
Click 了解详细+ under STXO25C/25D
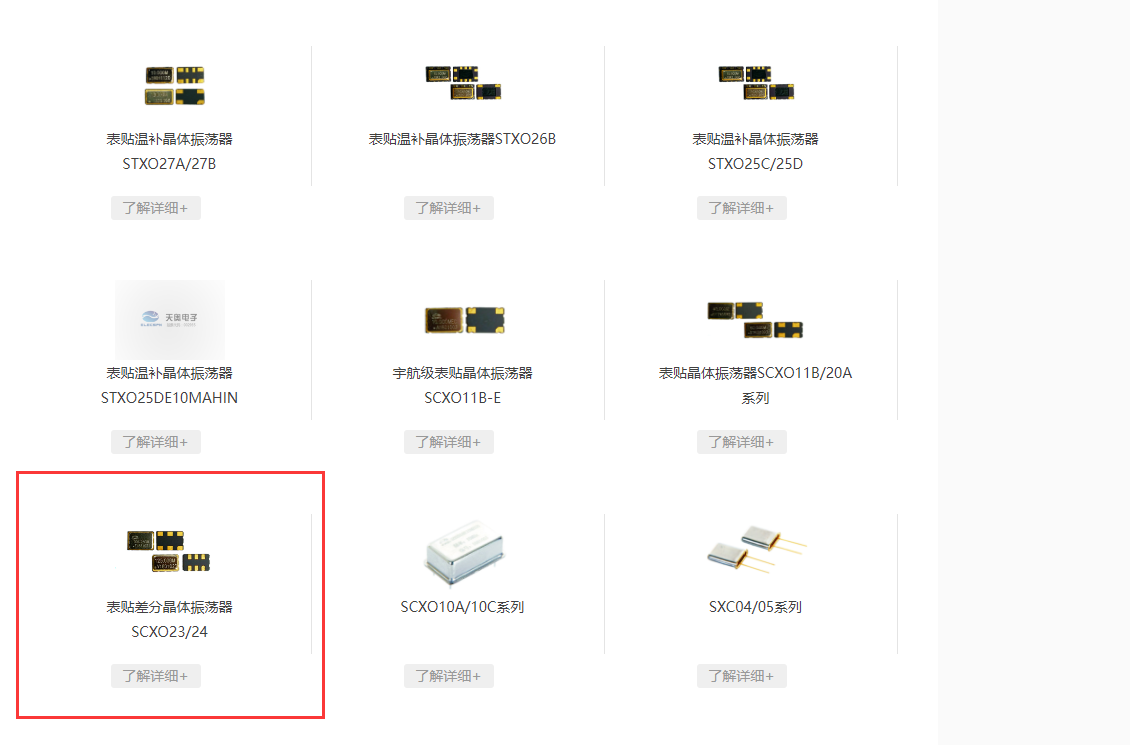point(742,208)
